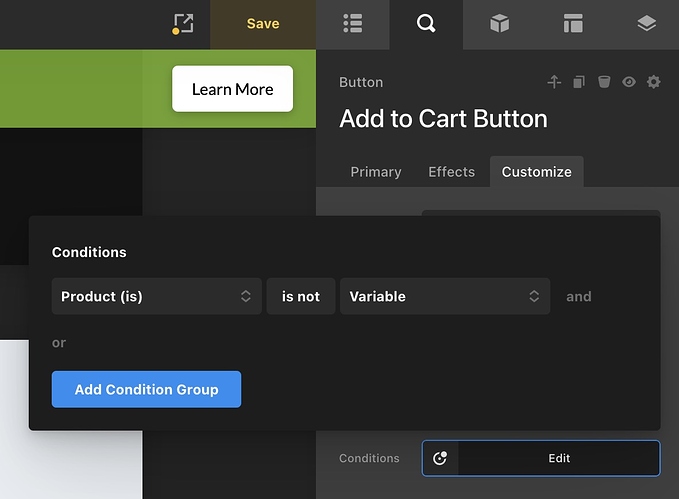Duplicate the Add to Cart Button element
This screenshot has height=499, width=679.
[x=579, y=82]
